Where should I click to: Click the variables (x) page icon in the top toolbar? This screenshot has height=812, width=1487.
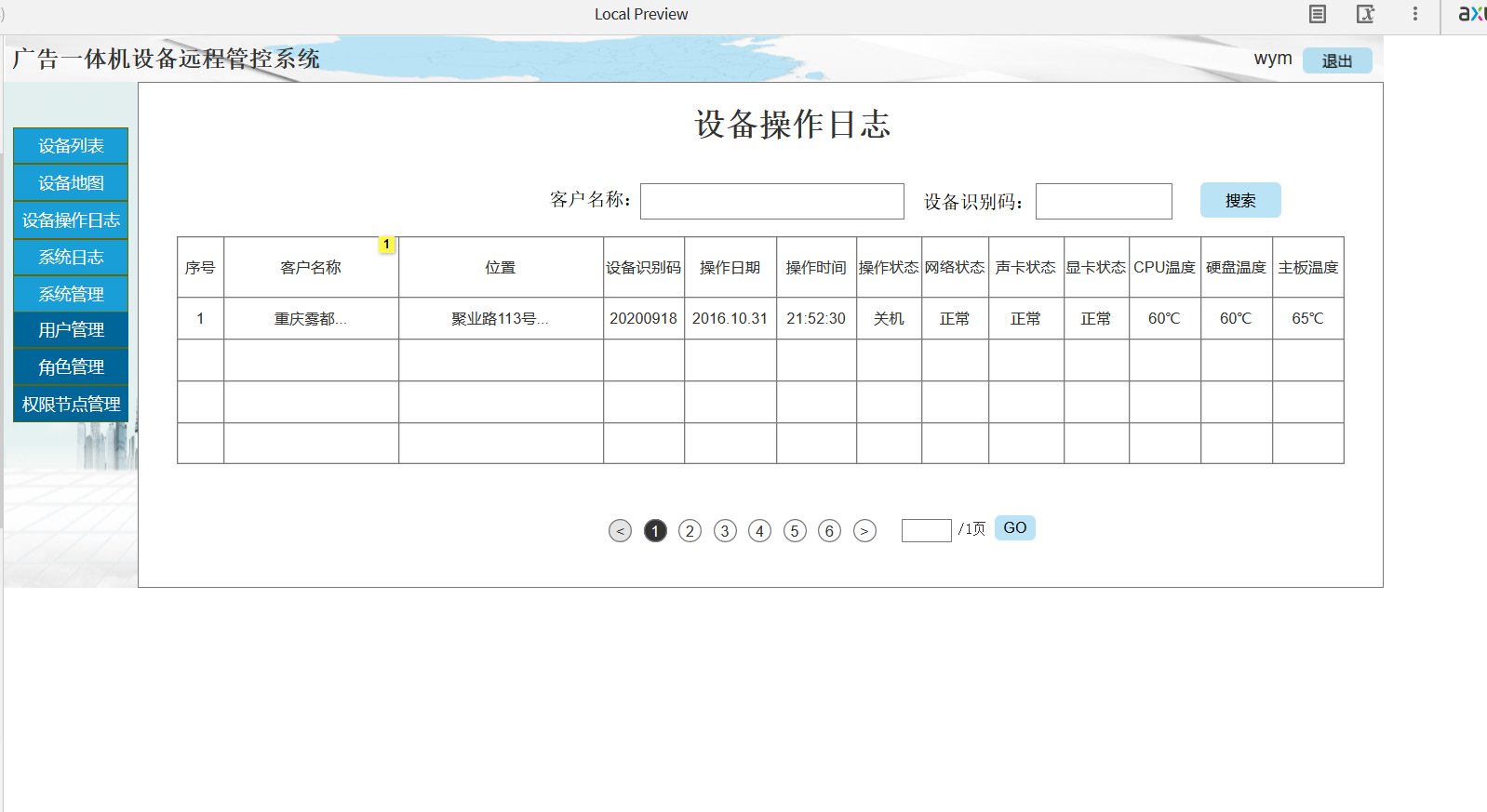pyautogui.click(x=1365, y=14)
